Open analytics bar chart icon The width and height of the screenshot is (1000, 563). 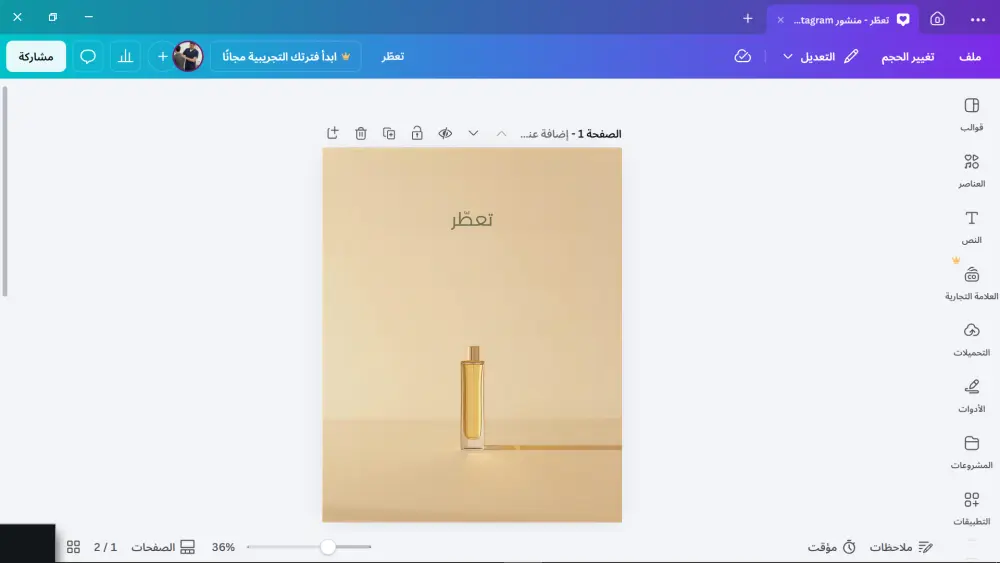point(126,56)
